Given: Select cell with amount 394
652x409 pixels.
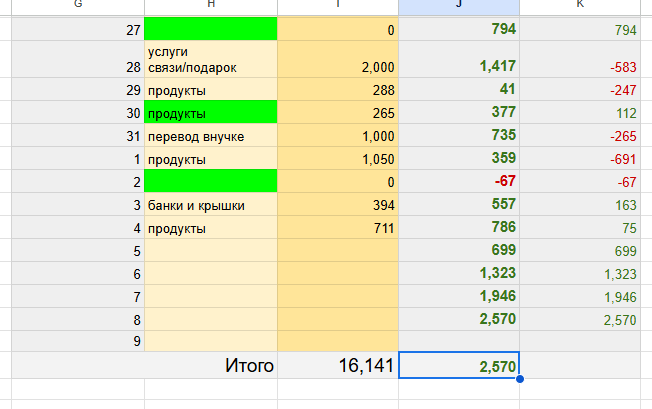Looking at the screenshot, I should point(338,204).
